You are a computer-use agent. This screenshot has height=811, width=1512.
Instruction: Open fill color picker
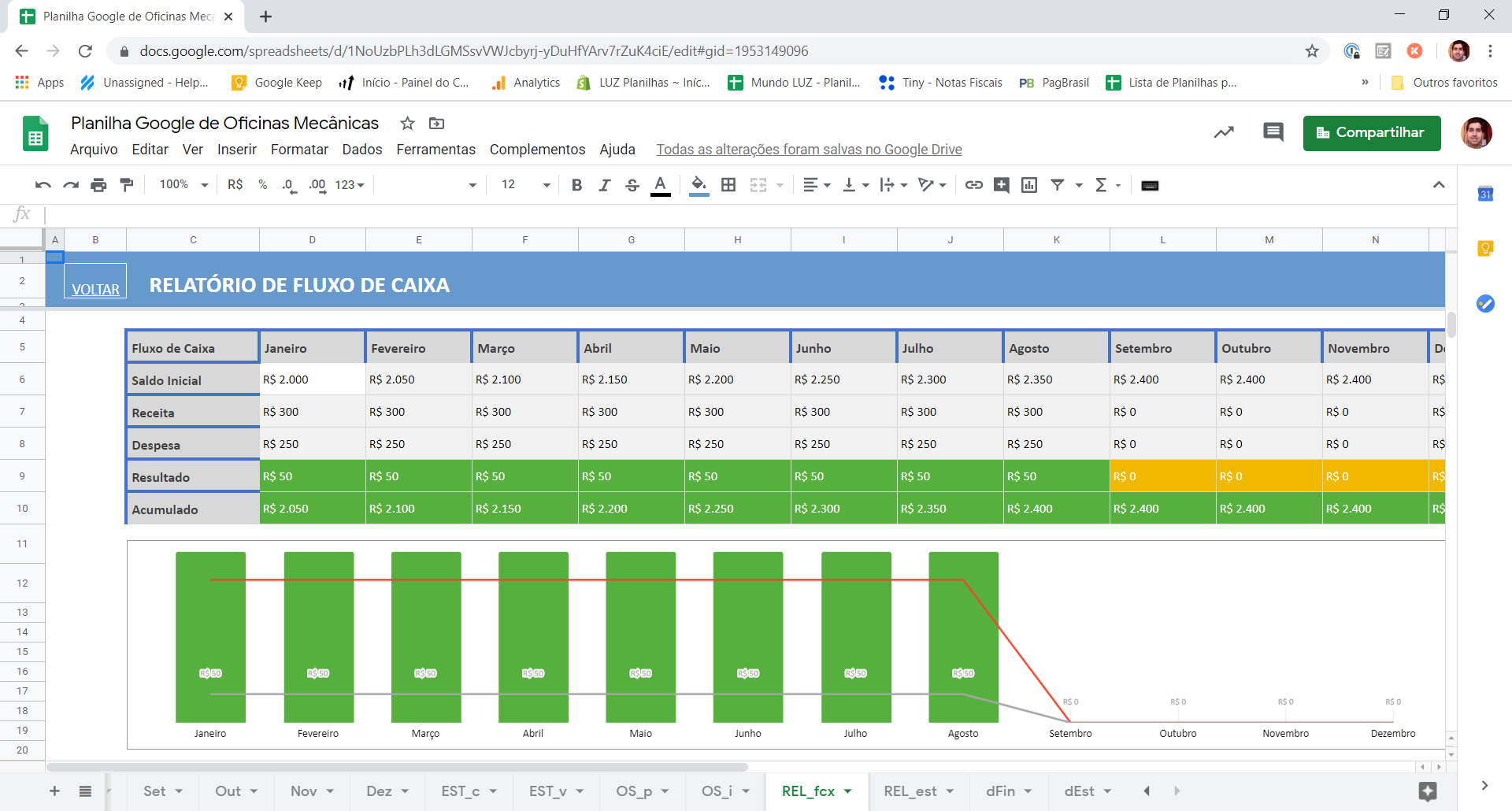(699, 186)
